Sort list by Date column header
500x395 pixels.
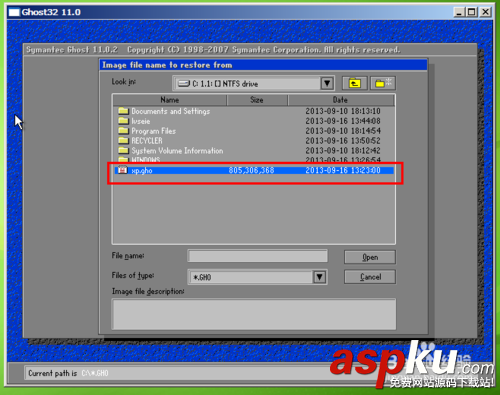[x=340, y=100]
